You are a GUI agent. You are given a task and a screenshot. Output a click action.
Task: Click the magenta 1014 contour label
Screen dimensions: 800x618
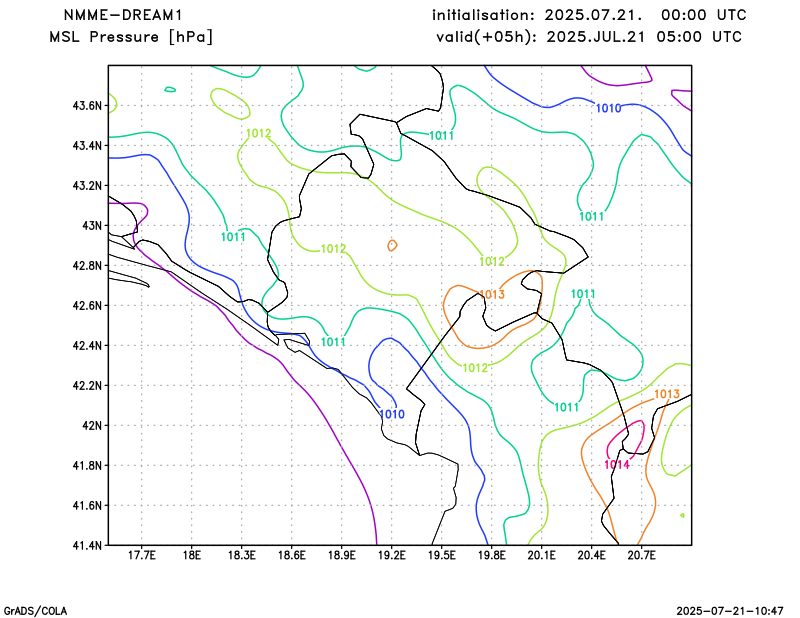click(617, 464)
